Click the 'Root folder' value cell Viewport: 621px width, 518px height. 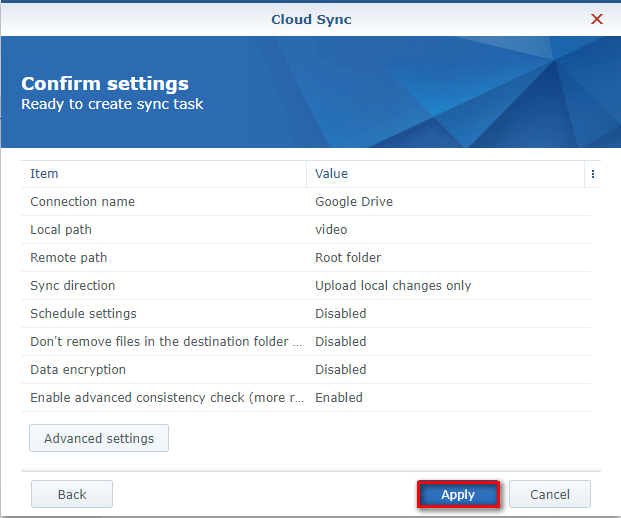point(348,258)
